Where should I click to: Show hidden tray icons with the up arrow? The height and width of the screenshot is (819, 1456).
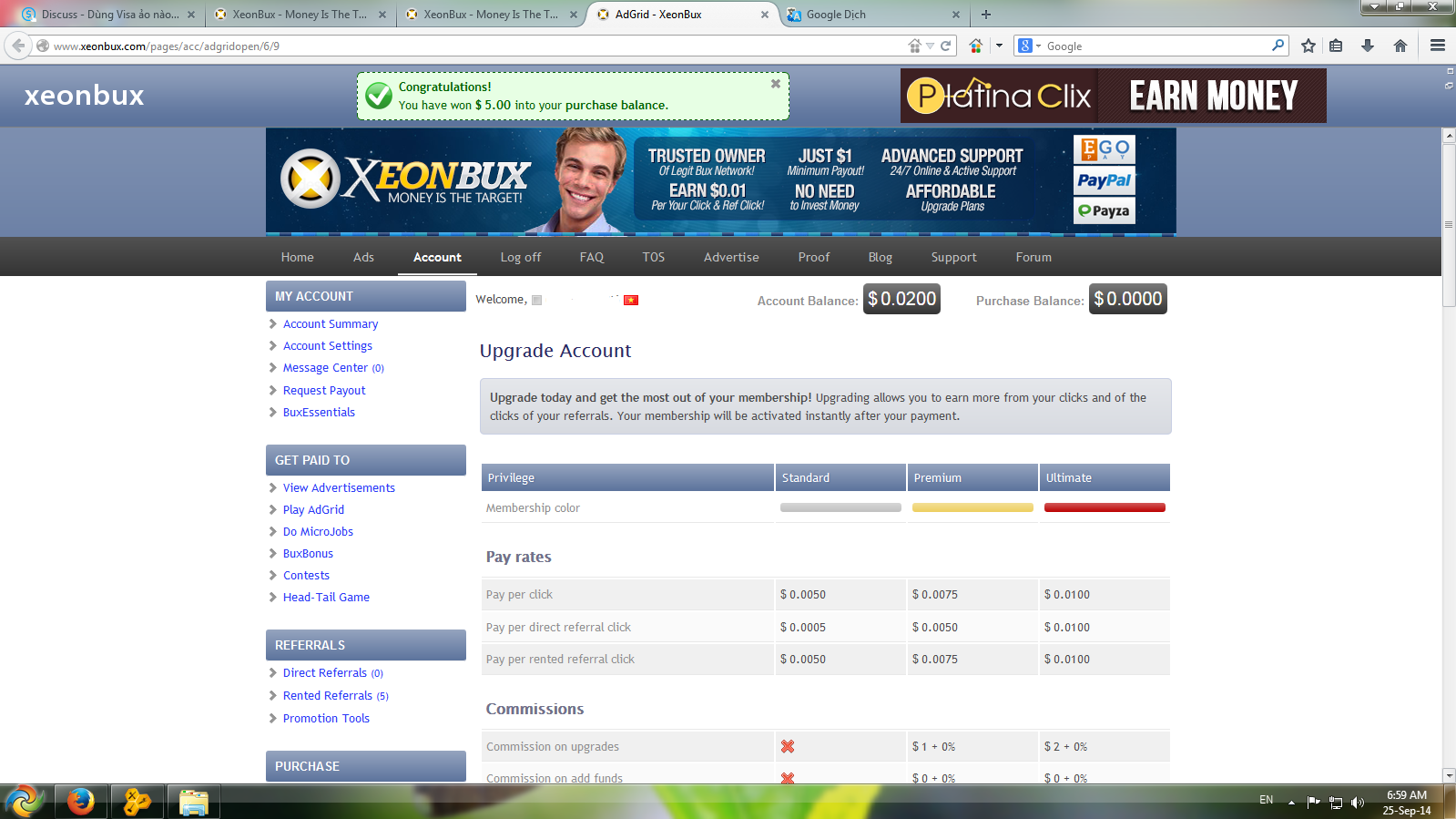[1291, 803]
